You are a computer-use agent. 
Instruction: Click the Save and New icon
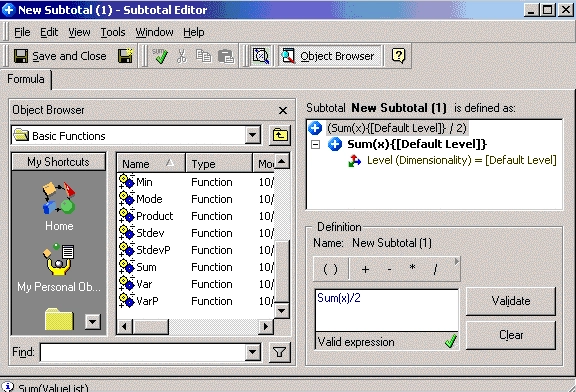pyautogui.click(x=126, y=56)
